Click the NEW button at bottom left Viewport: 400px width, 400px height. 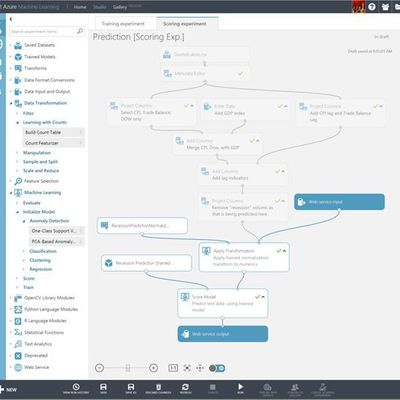(x=9, y=389)
